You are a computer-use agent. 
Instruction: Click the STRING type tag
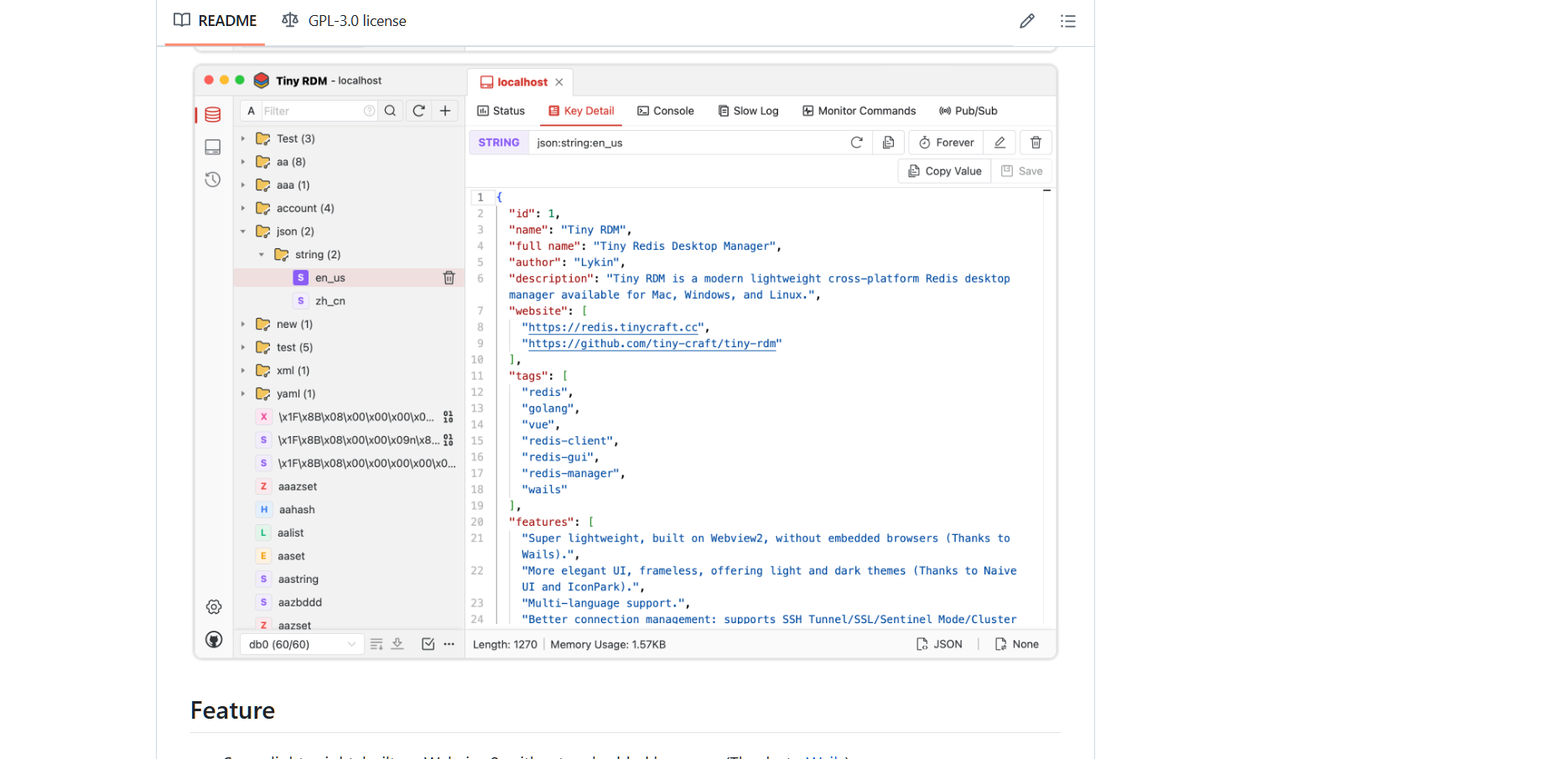tap(499, 143)
